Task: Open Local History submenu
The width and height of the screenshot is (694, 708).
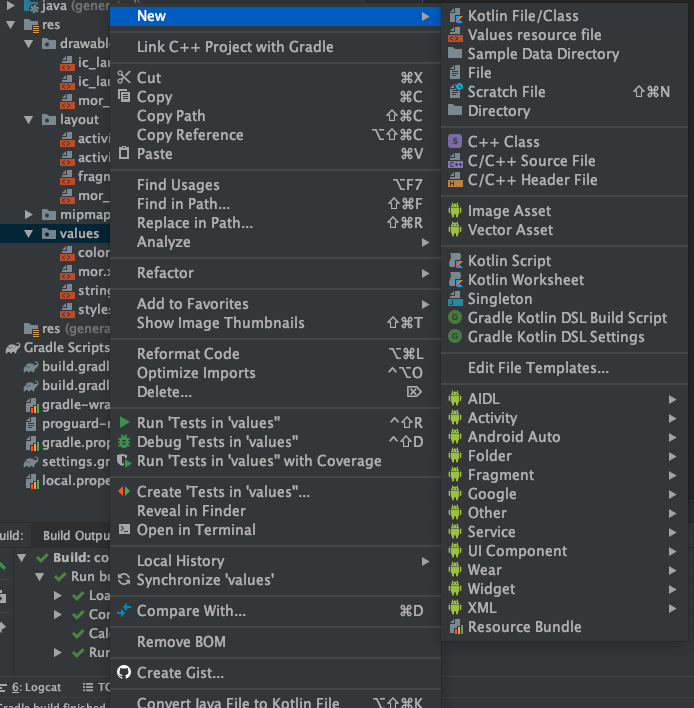Action: [275, 560]
